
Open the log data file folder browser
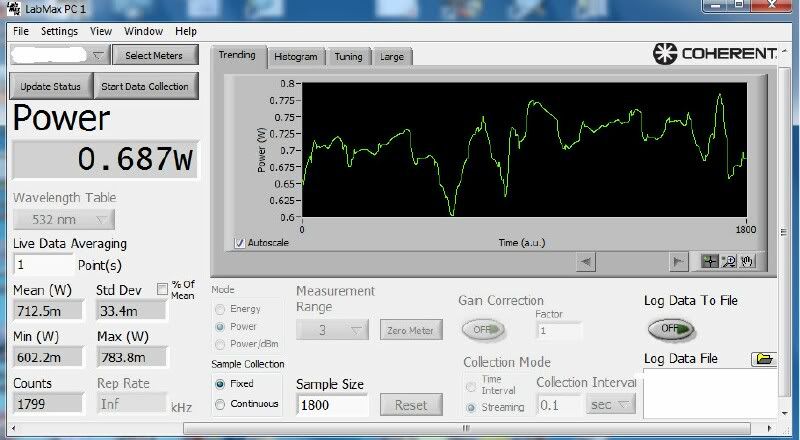click(x=764, y=359)
